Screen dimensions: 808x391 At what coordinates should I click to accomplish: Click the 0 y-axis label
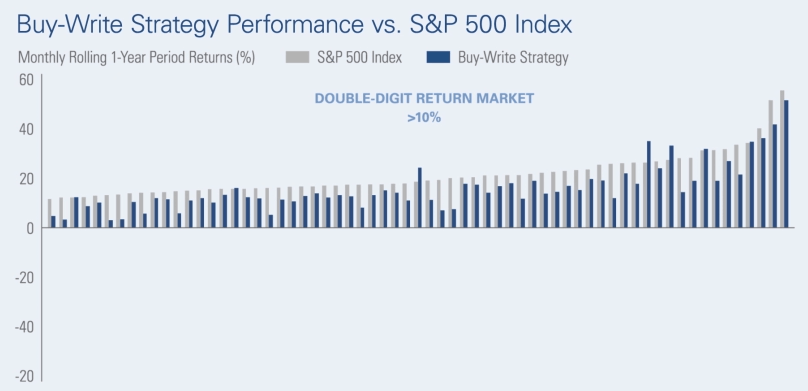pos(30,229)
